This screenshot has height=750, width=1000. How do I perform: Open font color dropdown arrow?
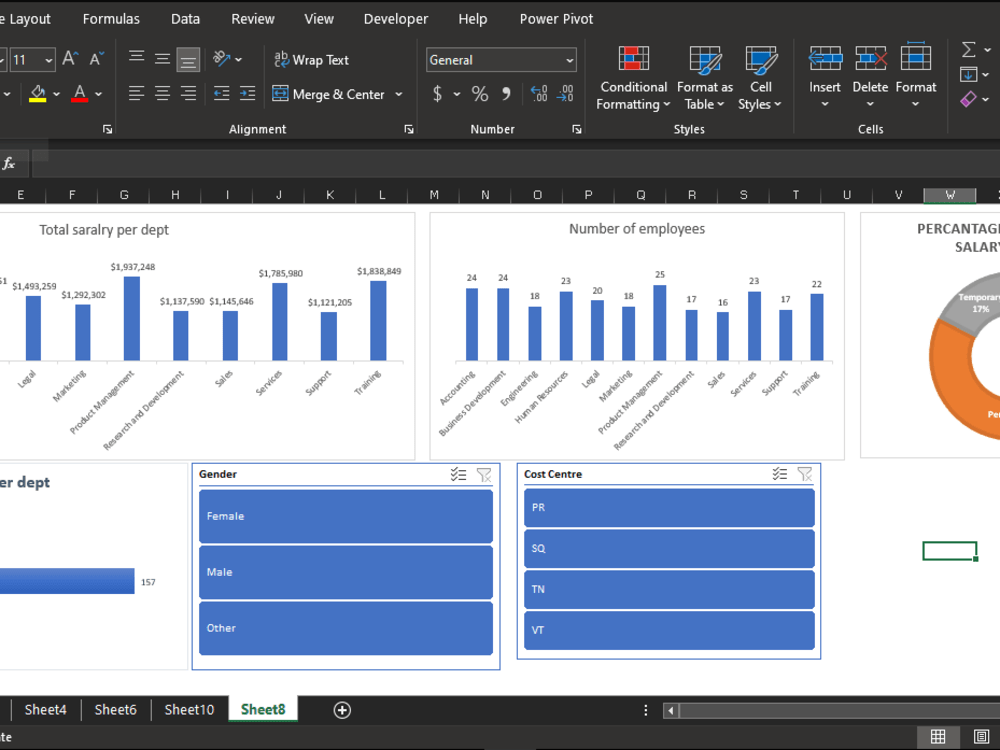click(x=98, y=94)
